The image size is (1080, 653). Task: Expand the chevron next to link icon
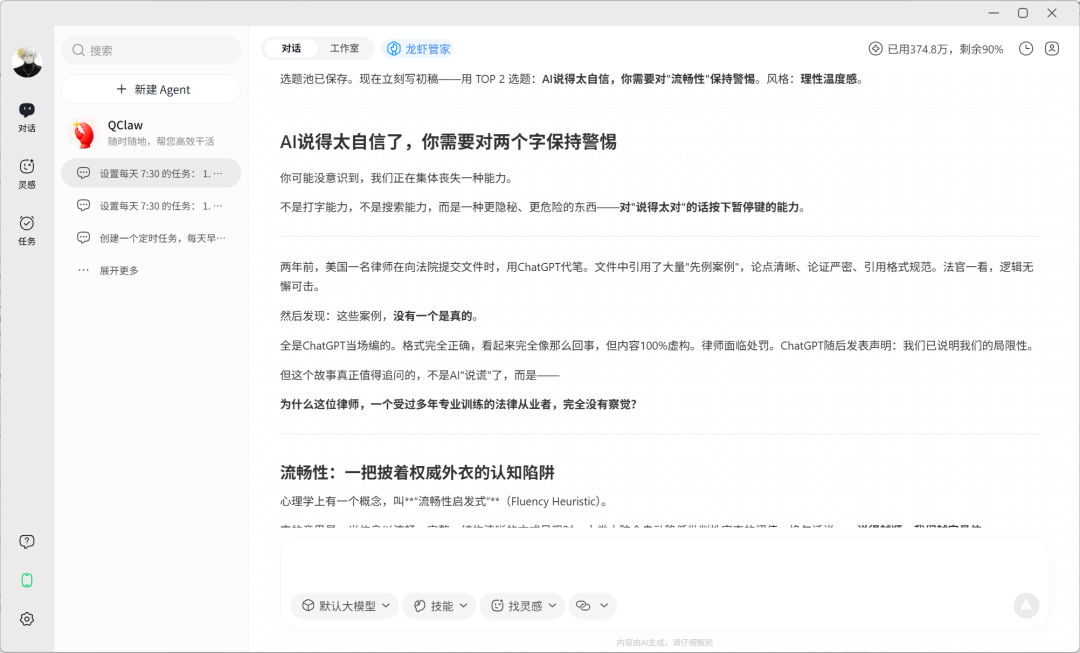[604, 605]
